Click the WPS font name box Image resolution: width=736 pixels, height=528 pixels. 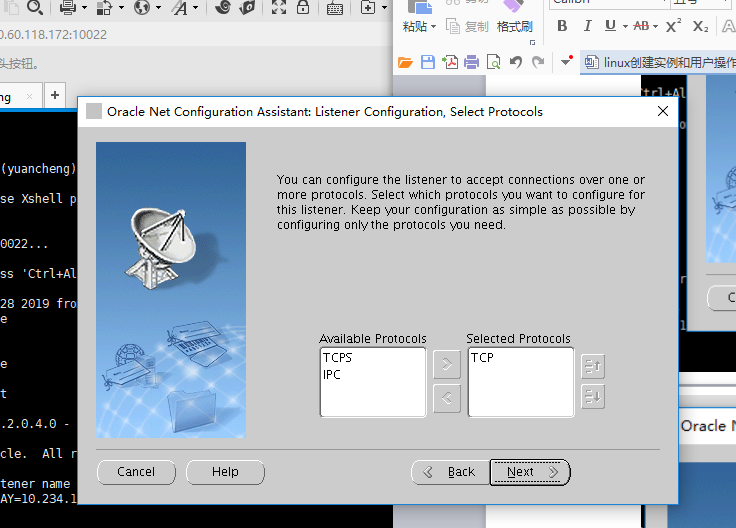(x=610, y=3)
